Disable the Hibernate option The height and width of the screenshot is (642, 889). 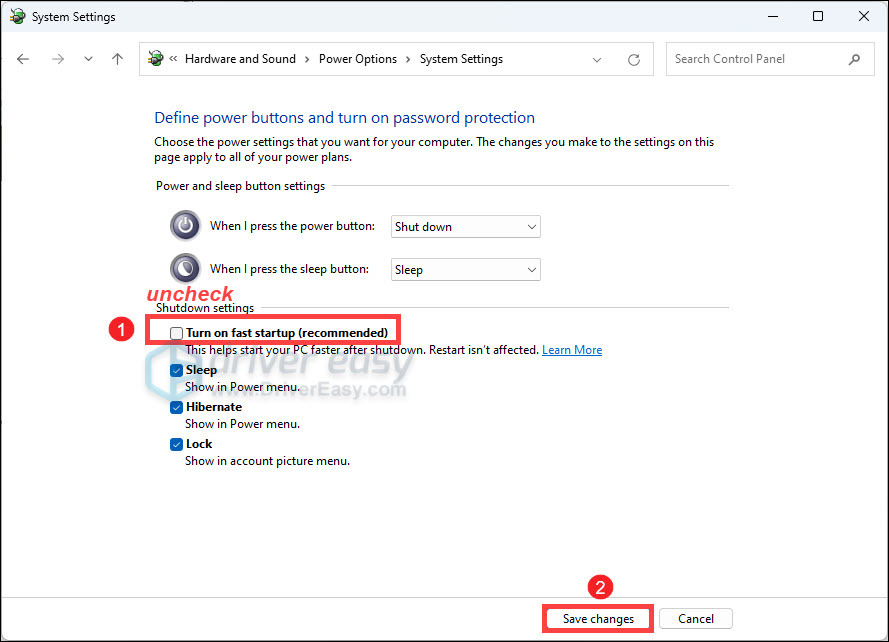pos(176,407)
